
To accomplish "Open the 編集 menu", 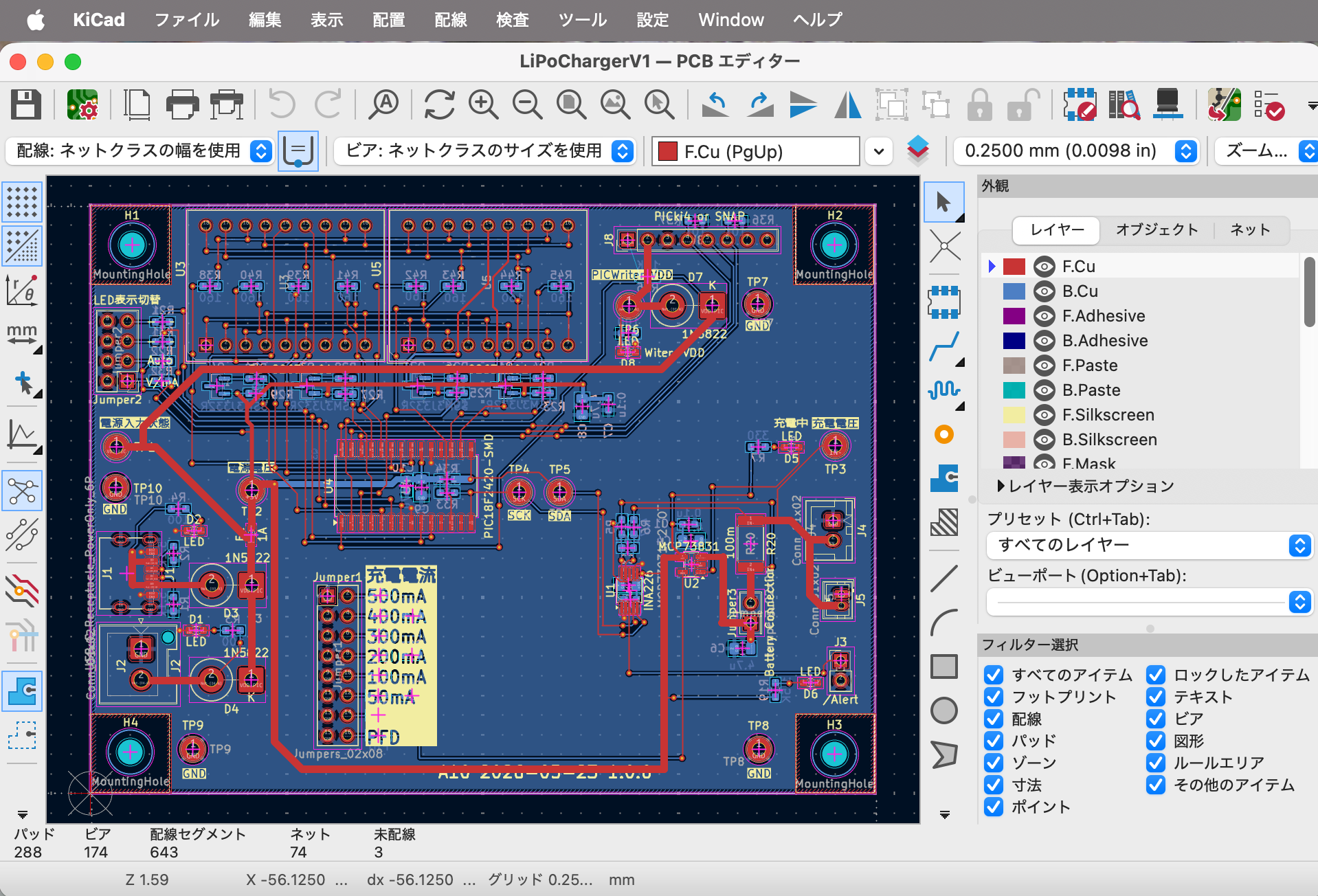I will coord(265,20).
